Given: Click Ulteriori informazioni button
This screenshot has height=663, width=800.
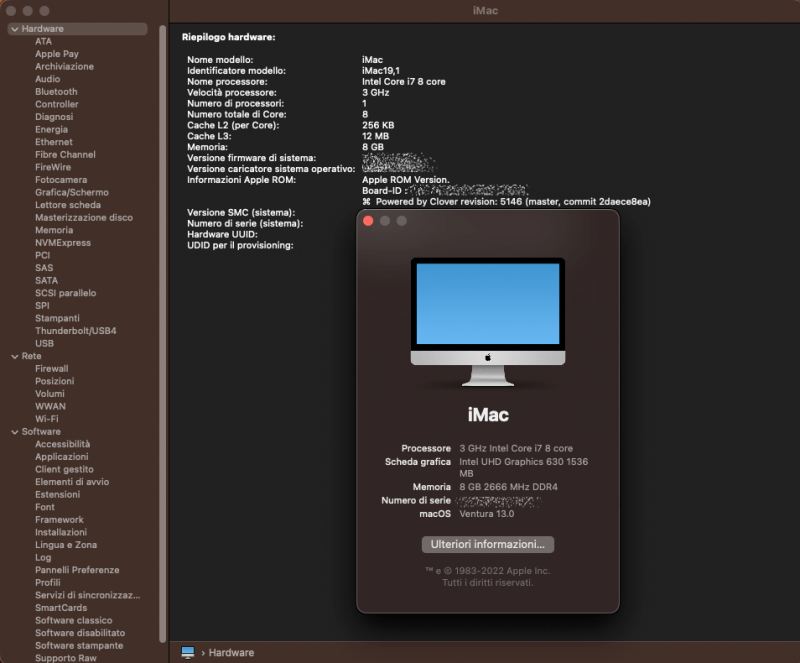Looking at the screenshot, I should tap(488, 544).
